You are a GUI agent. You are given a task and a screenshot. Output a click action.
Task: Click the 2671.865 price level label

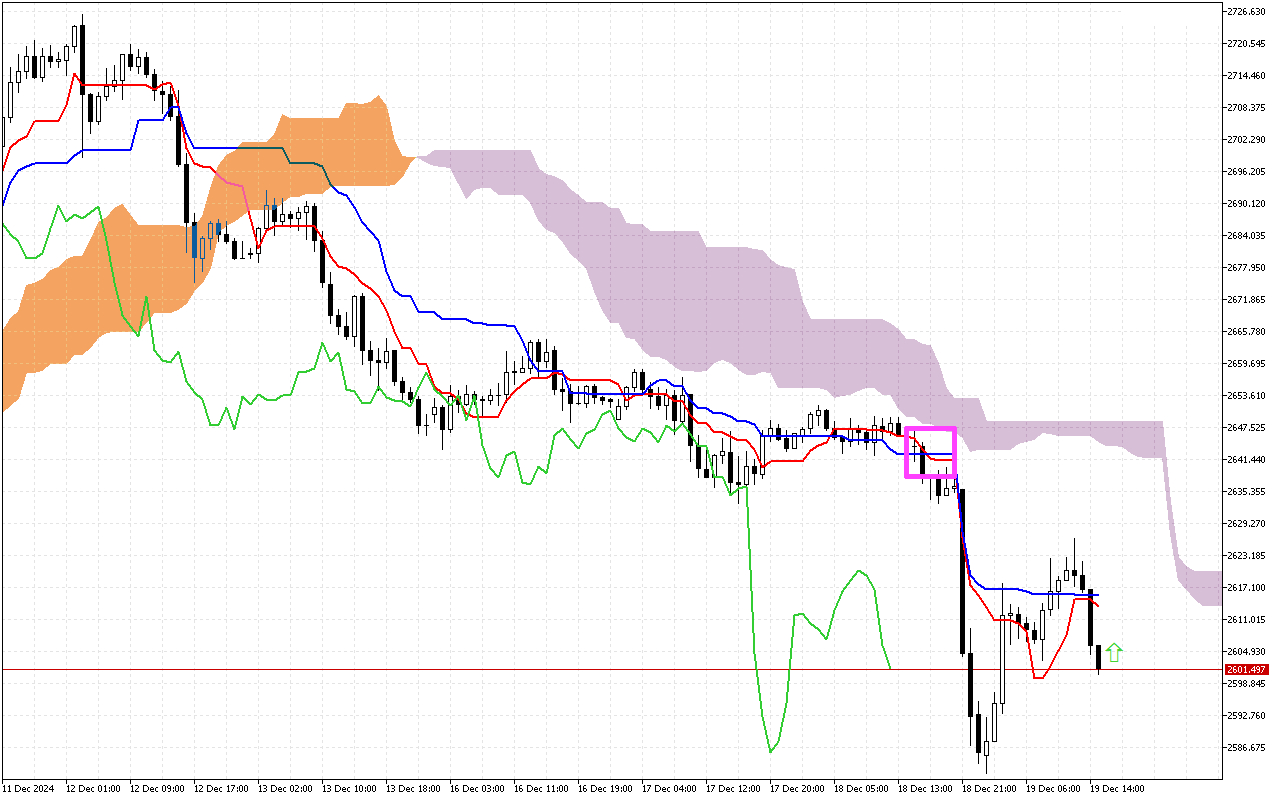click(x=1246, y=300)
